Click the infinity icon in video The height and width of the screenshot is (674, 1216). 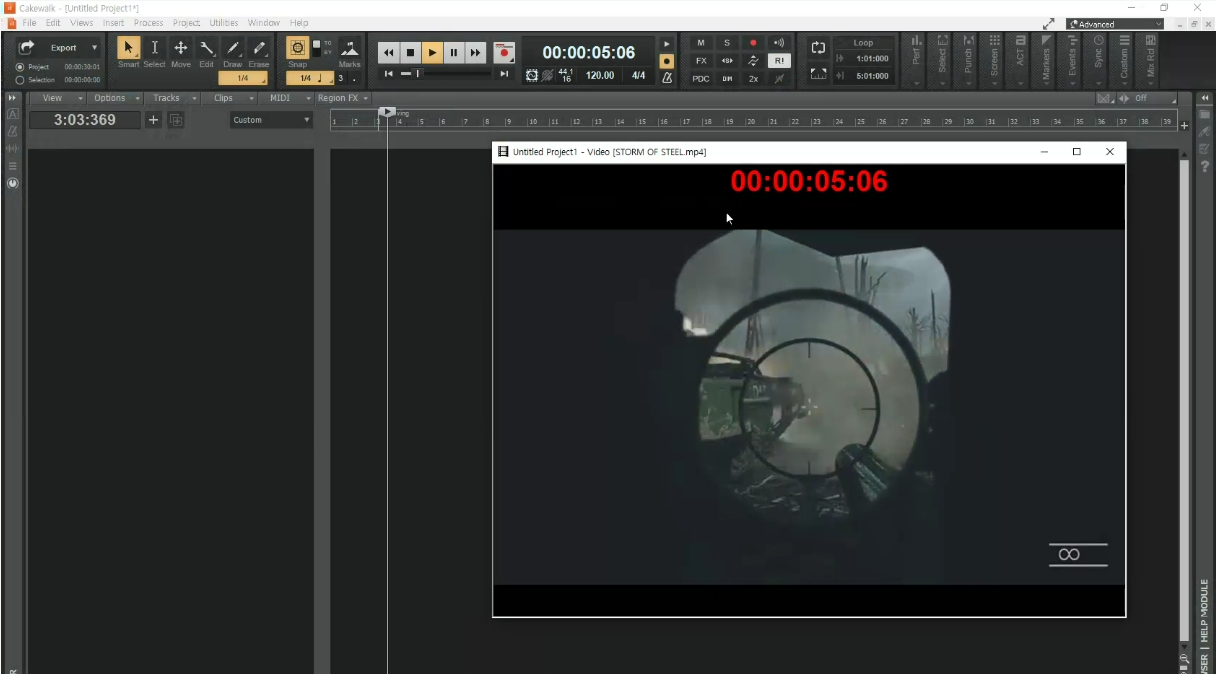pyautogui.click(x=1069, y=555)
